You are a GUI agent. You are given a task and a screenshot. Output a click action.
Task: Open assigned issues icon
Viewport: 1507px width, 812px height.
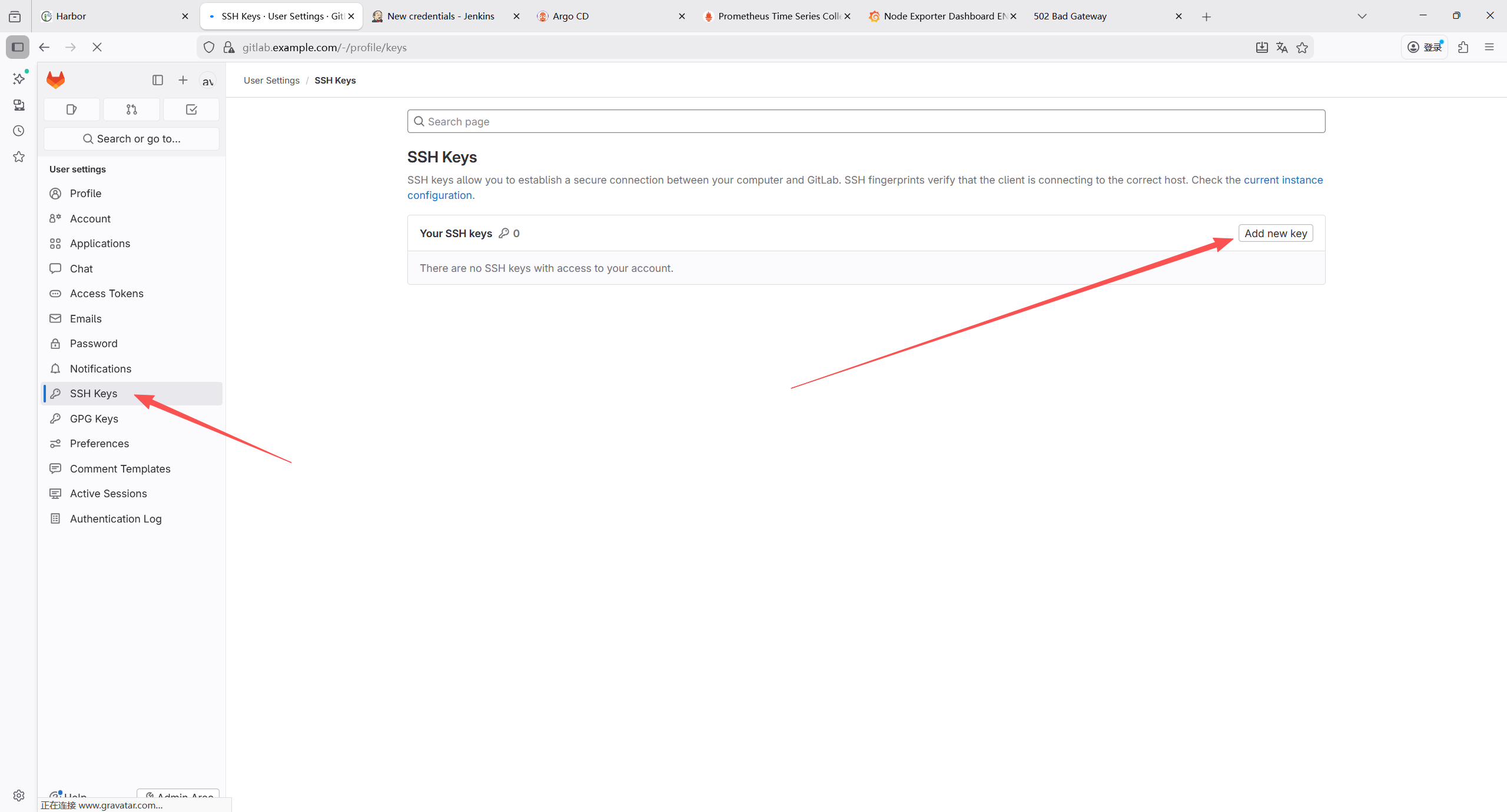[72, 109]
